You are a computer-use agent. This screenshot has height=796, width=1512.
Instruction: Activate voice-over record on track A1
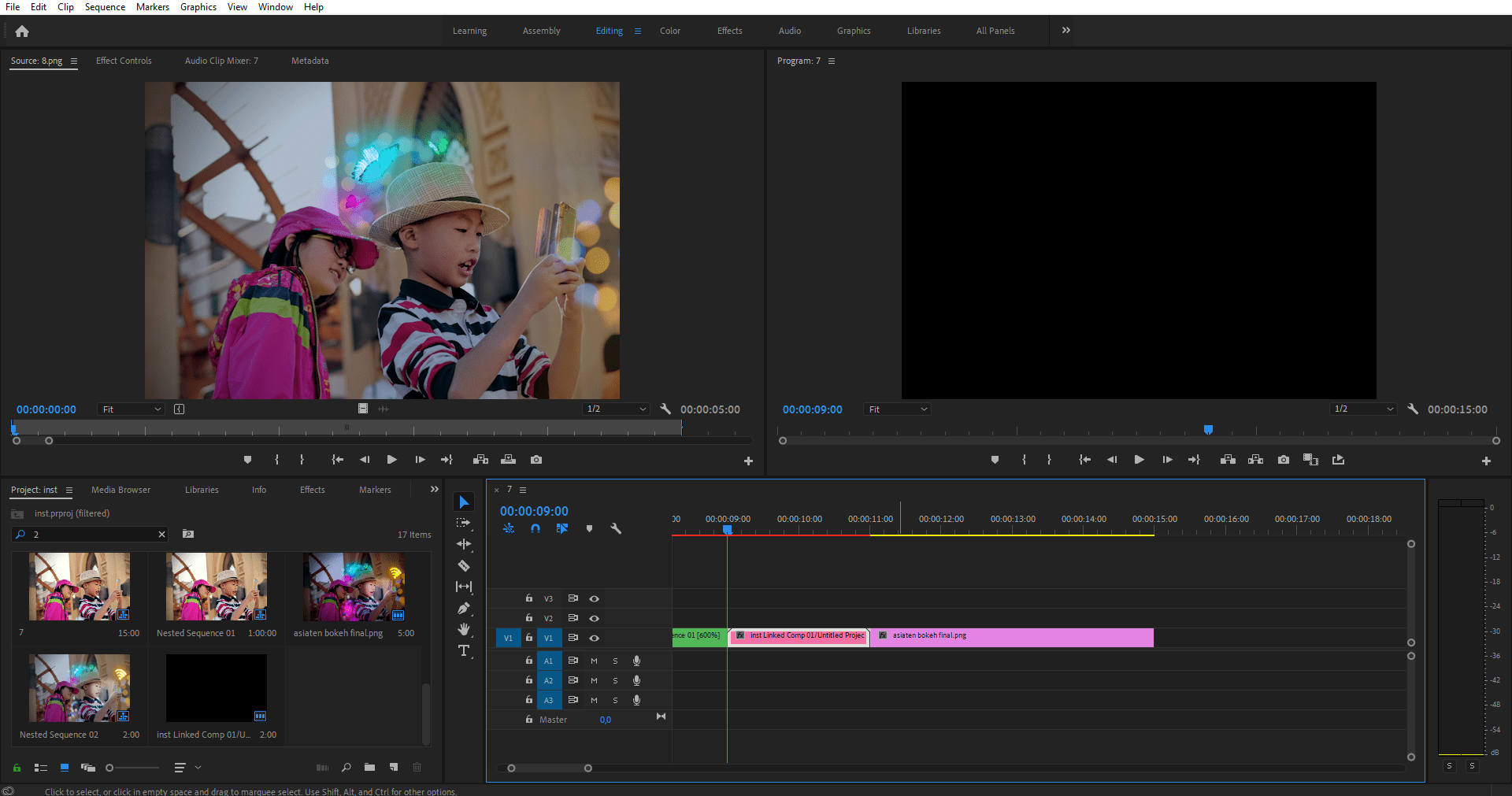coord(636,661)
